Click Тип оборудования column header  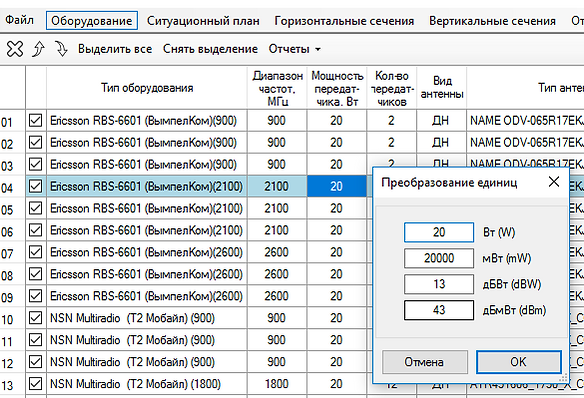pos(147,88)
